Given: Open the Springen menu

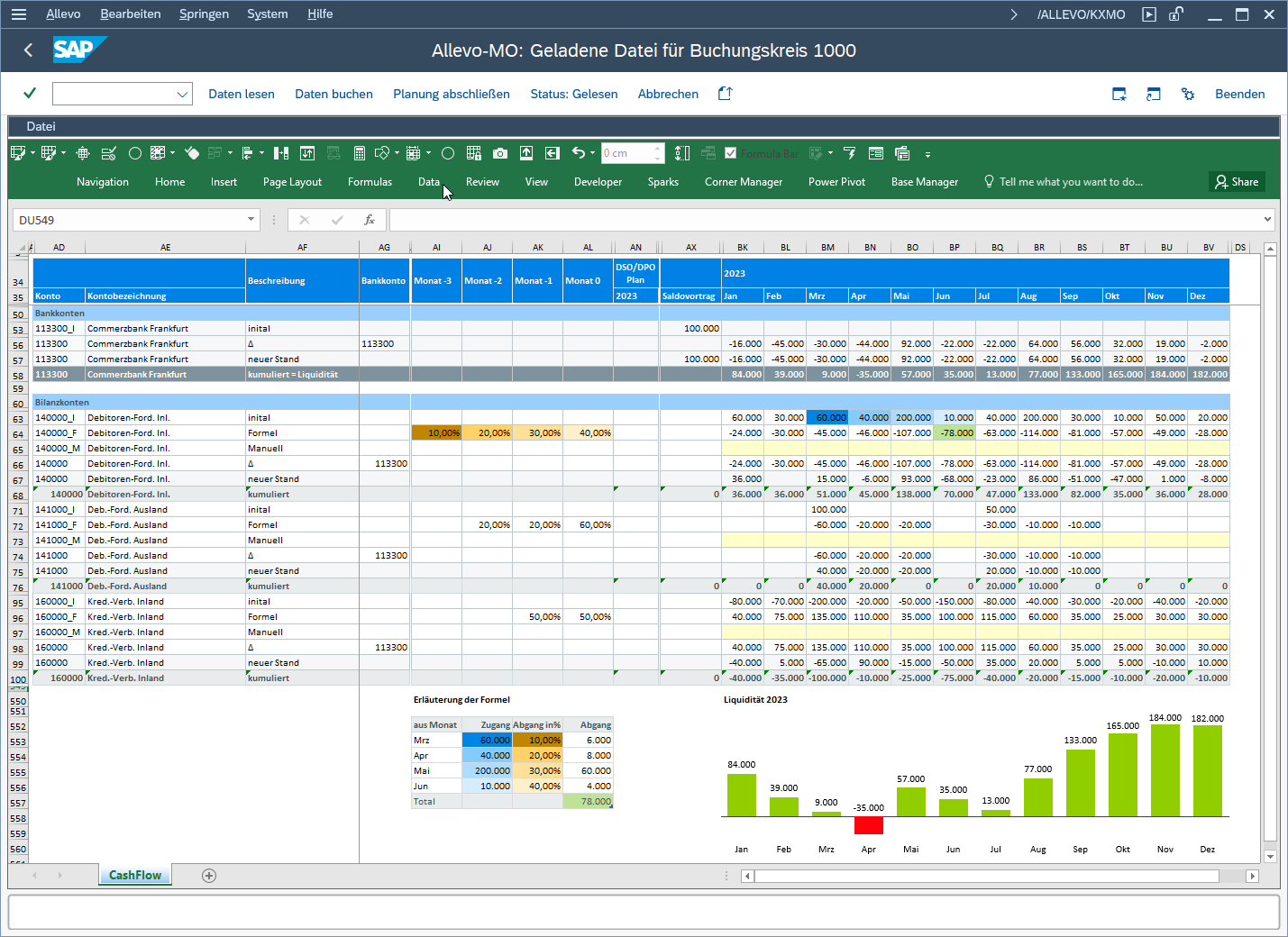Looking at the screenshot, I should coord(204,14).
